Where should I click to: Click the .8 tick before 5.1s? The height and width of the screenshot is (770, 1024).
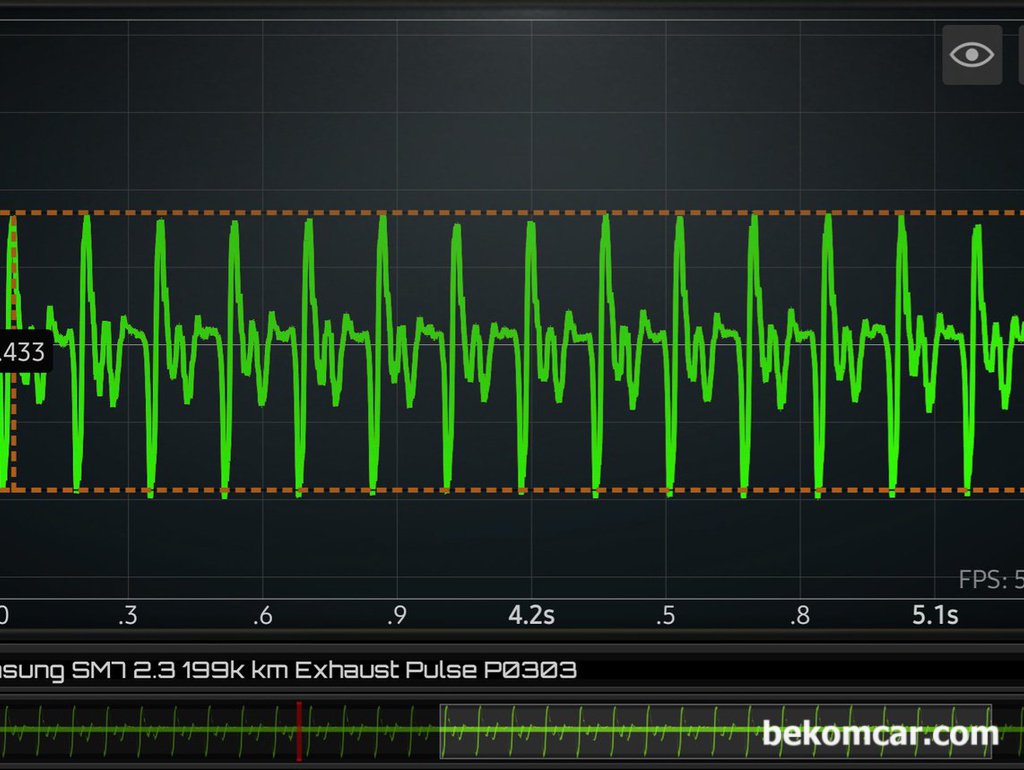pyautogui.click(x=800, y=615)
